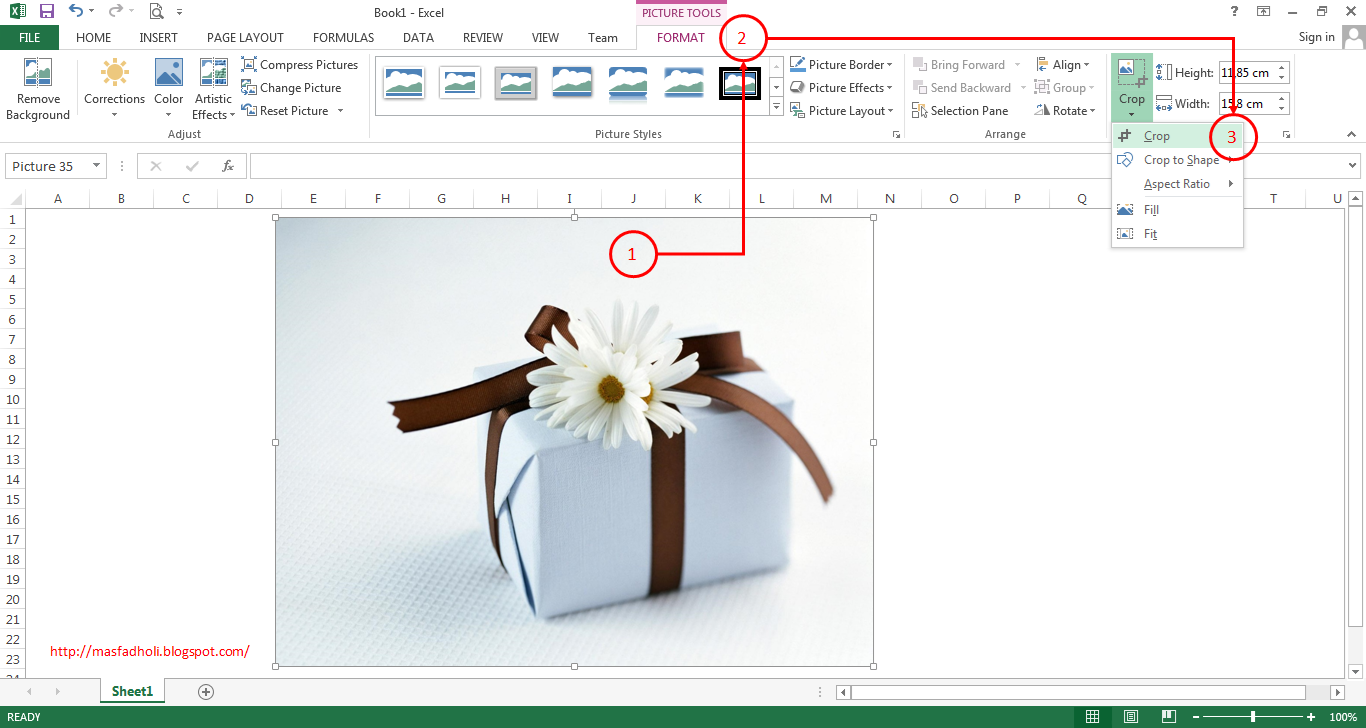1366x728 pixels.
Task: Click Reset Picture
Action: point(285,111)
